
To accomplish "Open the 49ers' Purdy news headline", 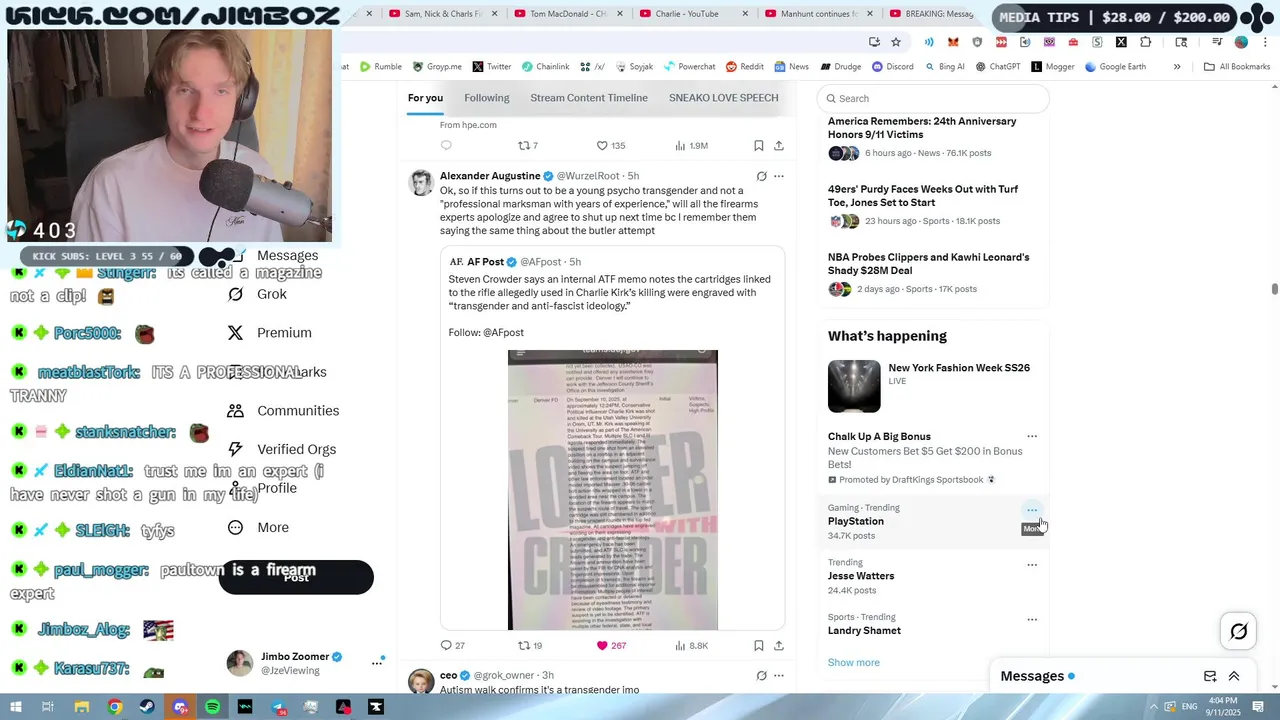I will 923,196.
